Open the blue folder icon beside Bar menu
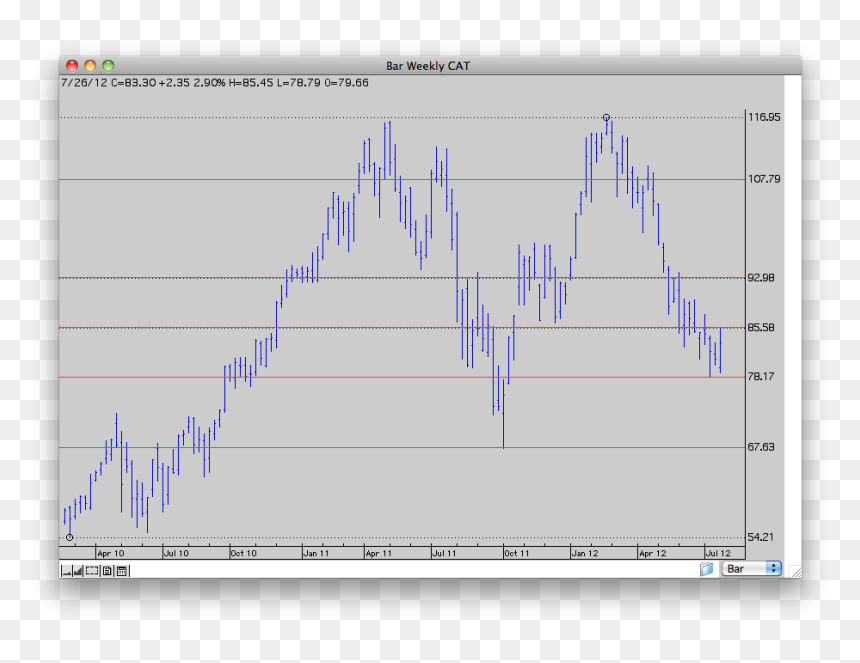The height and width of the screenshot is (663, 860). 706,569
